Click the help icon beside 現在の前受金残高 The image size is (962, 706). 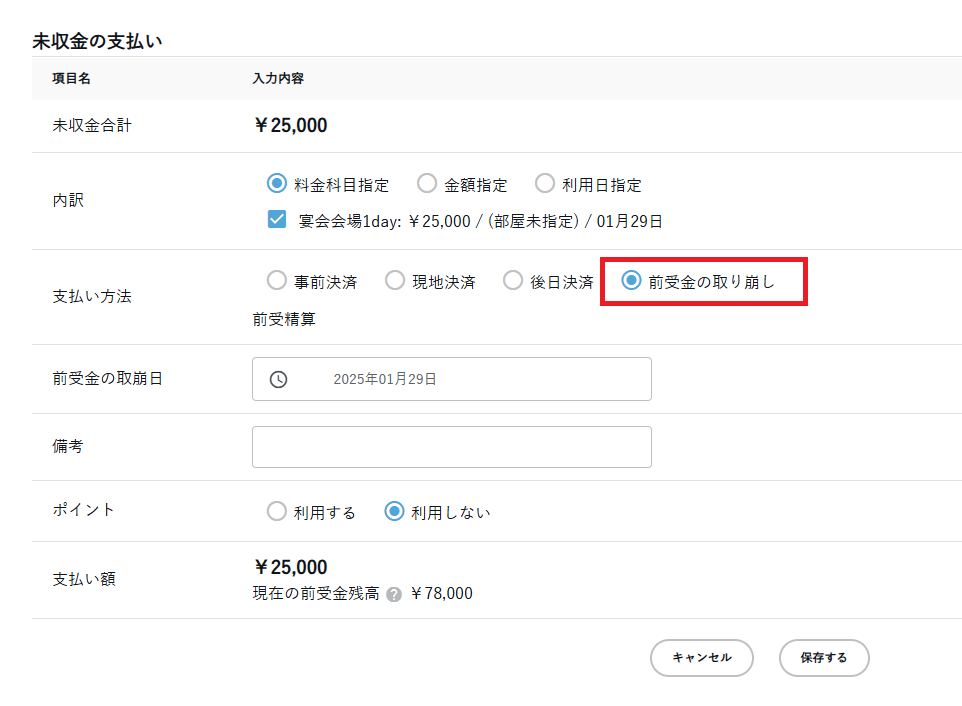[x=394, y=594]
